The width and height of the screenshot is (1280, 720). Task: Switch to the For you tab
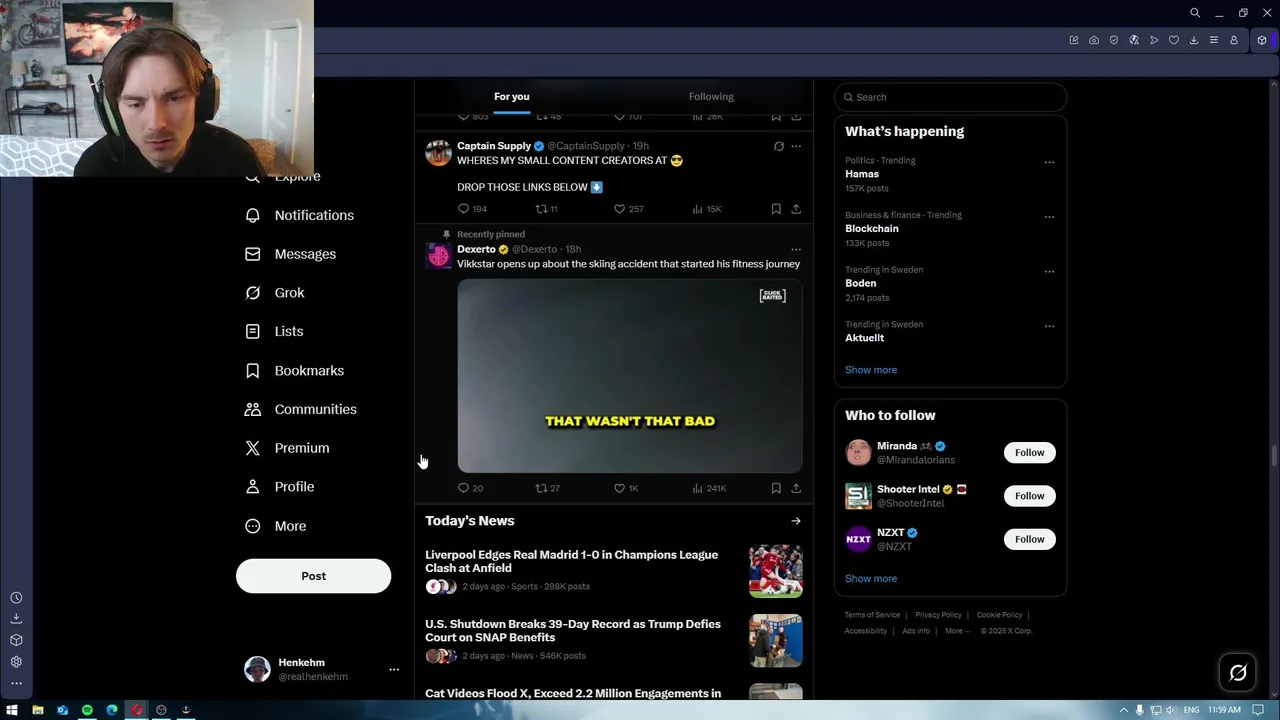click(512, 97)
